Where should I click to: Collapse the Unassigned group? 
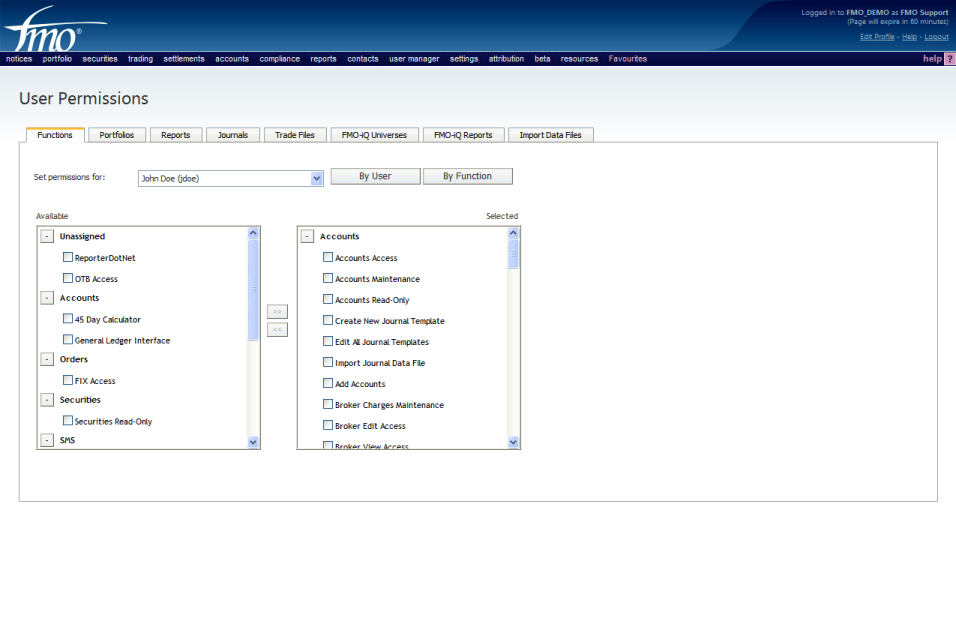[x=47, y=237]
